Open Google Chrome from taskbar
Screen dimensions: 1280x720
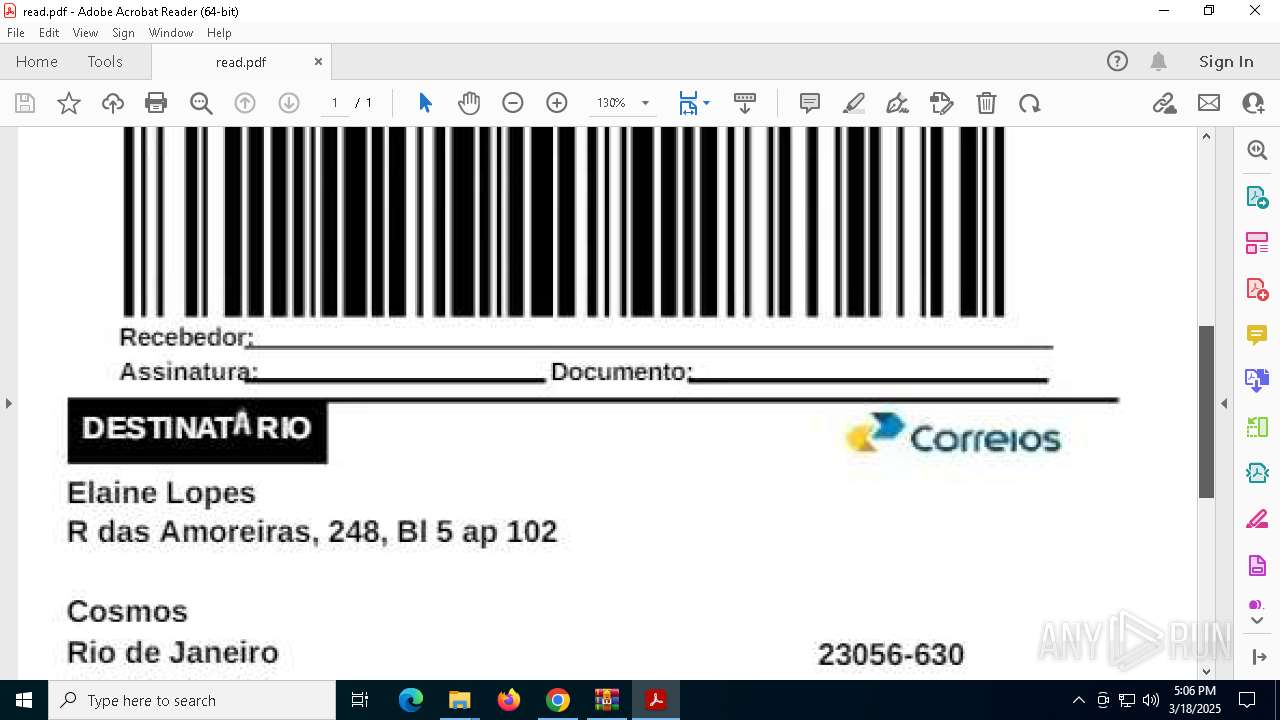coord(558,700)
